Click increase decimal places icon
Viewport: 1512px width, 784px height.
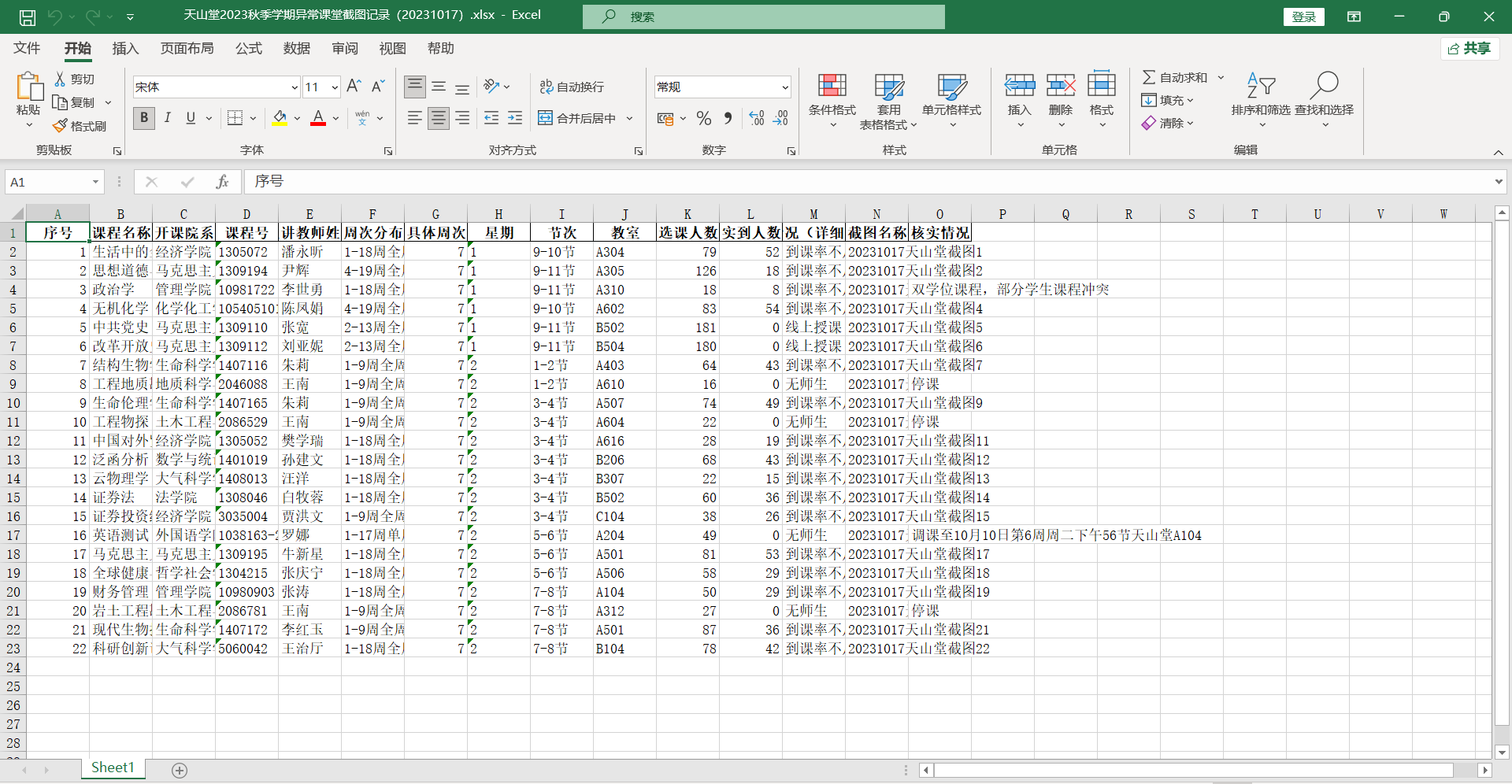pos(757,118)
